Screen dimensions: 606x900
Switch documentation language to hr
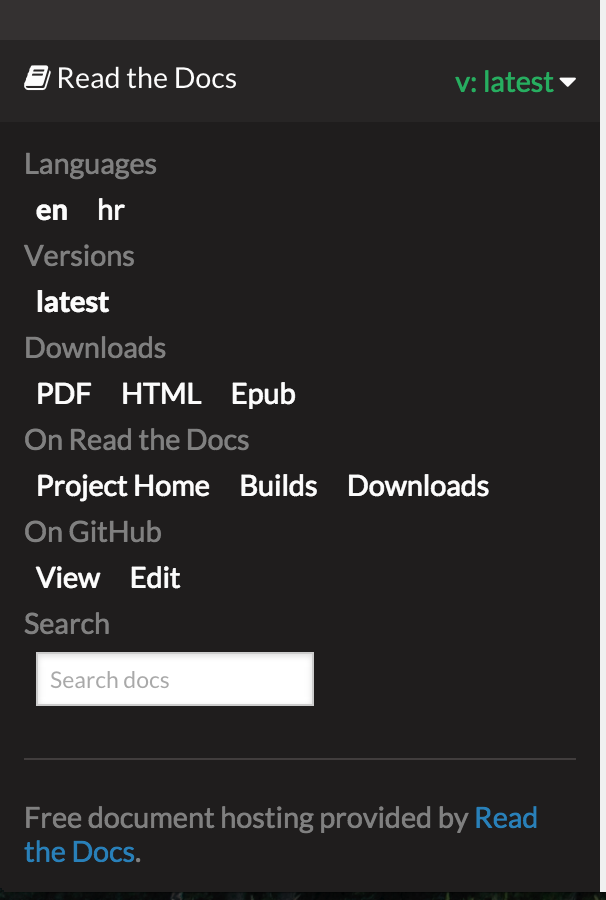111,210
